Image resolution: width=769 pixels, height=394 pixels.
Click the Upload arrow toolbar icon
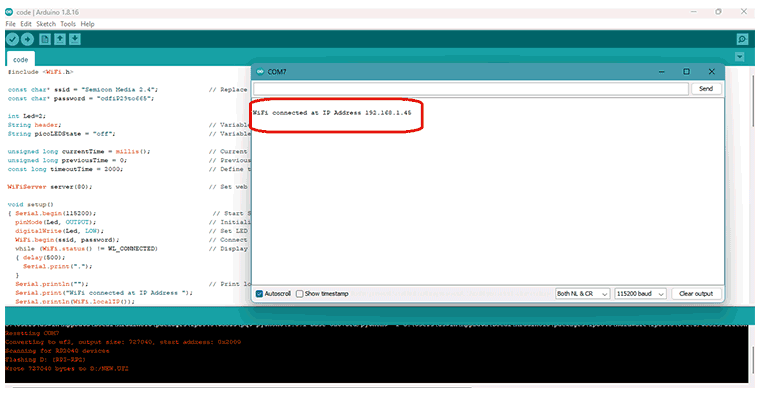(x=27, y=39)
